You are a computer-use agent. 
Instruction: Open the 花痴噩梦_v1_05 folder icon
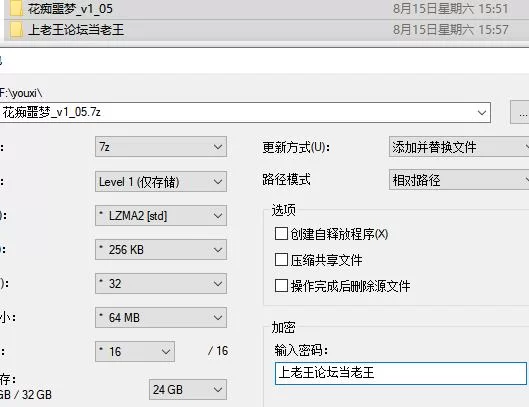(x=16, y=9)
